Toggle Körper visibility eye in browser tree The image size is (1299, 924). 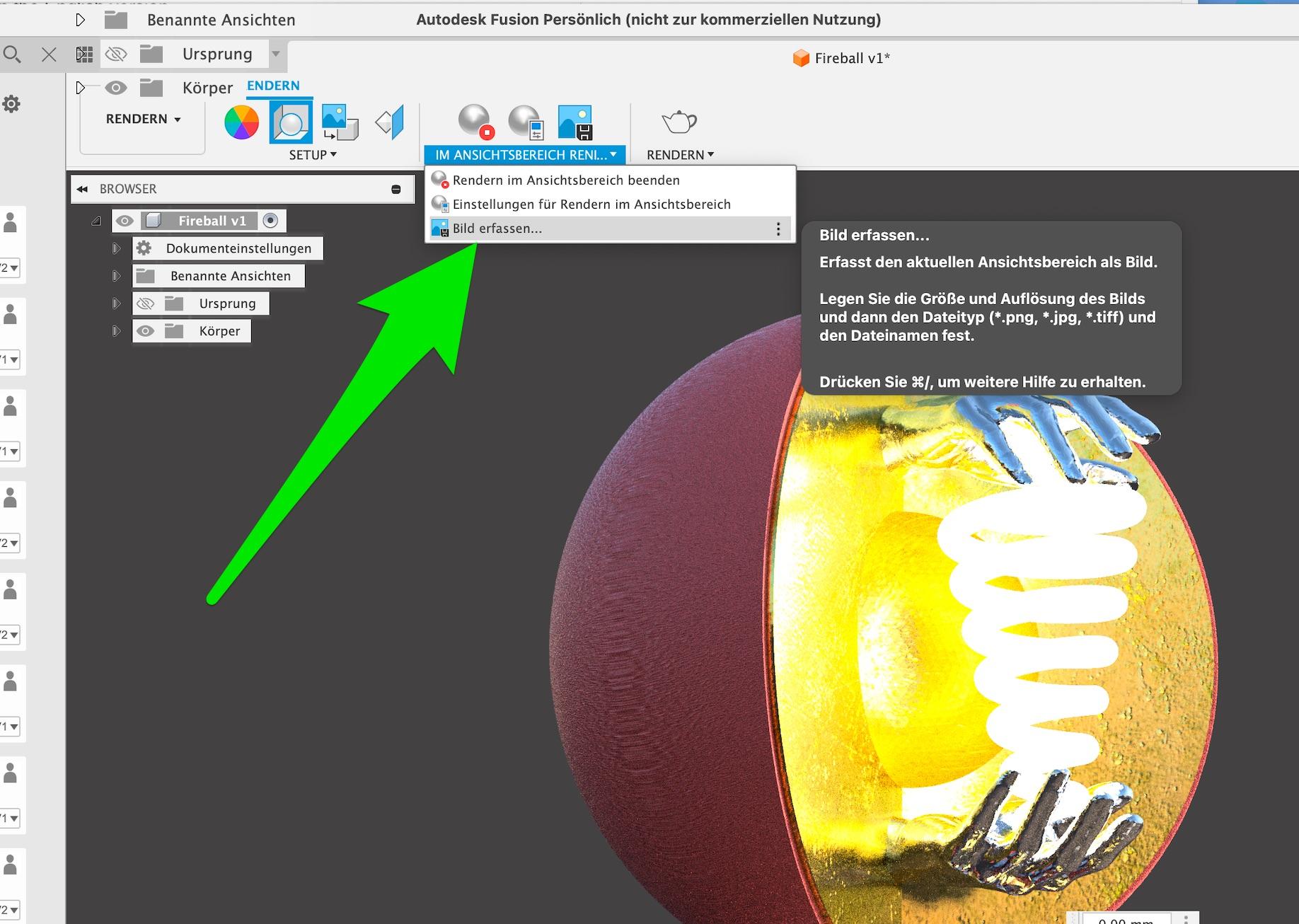click(x=145, y=331)
